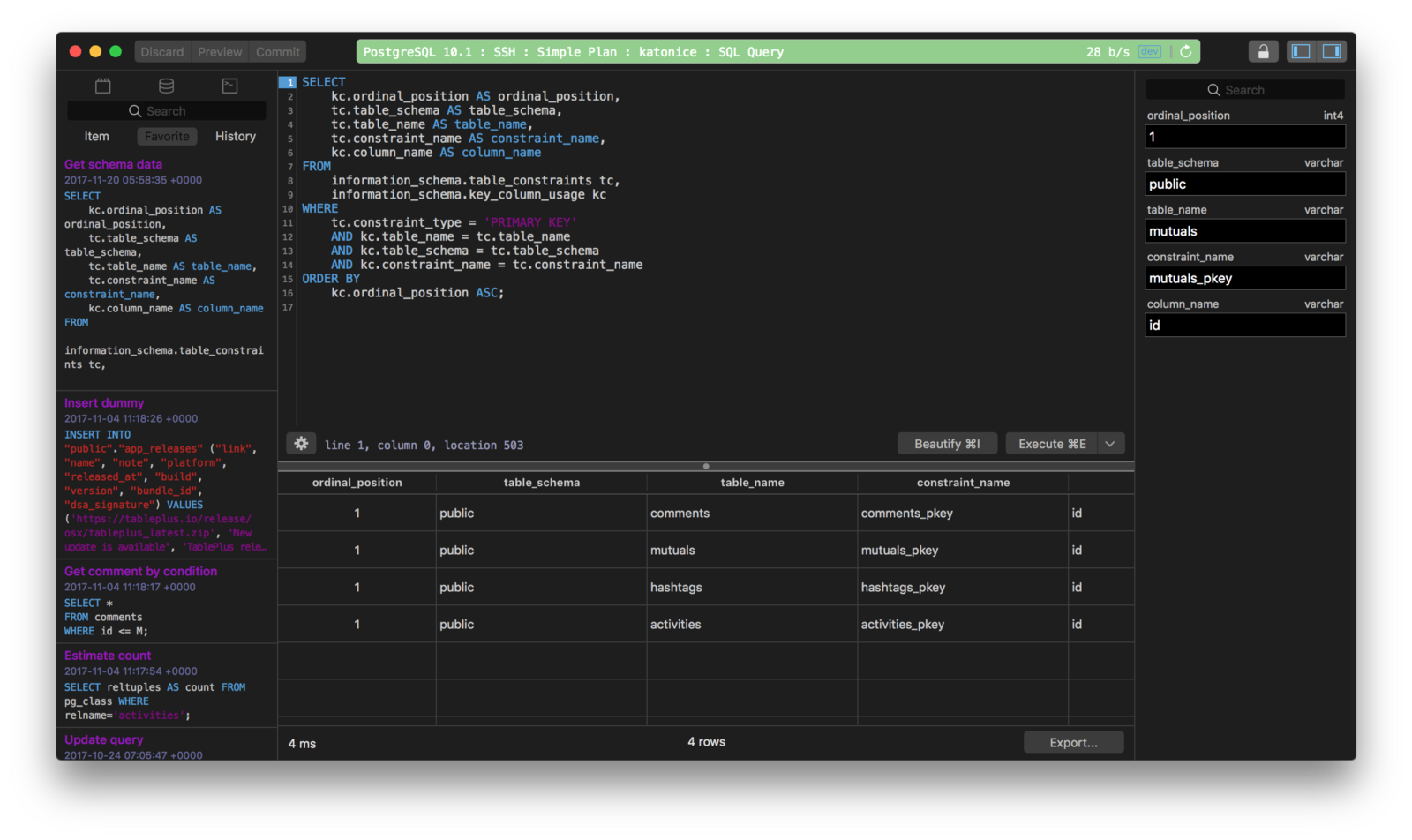
Task: Click the refresh connection icon
Action: tap(1186, 51)
